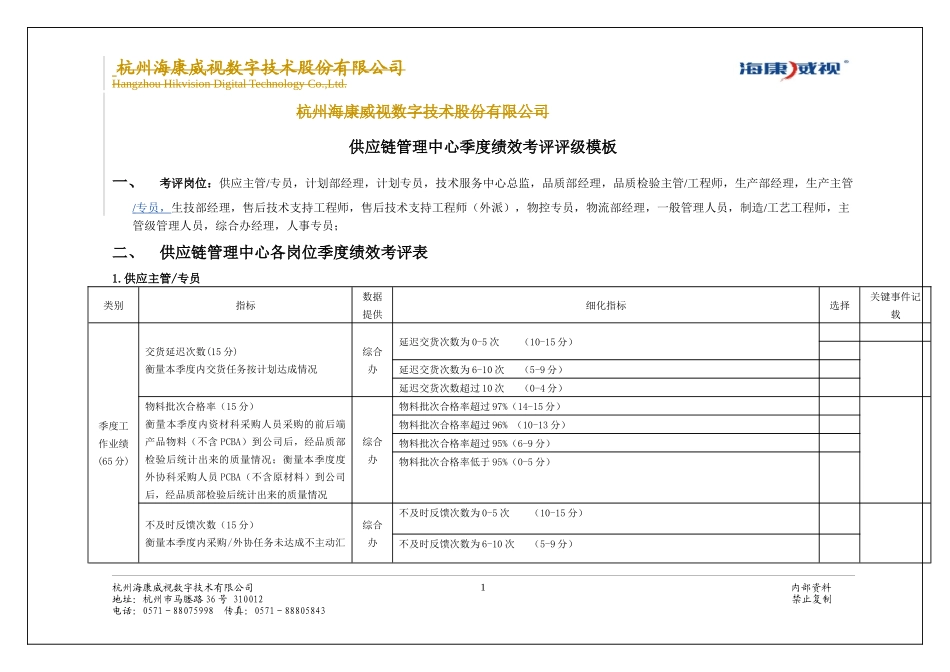Click the '内部资料' footer note
This screenshot has width=950, height=672.
pyautogui.click(x=811, y=587)
